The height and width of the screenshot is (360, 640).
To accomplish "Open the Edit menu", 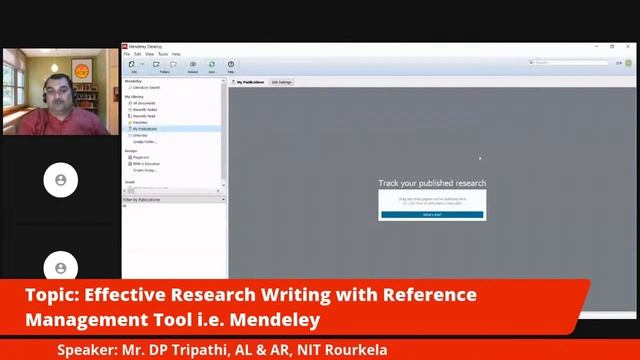I will click(138, 54).
